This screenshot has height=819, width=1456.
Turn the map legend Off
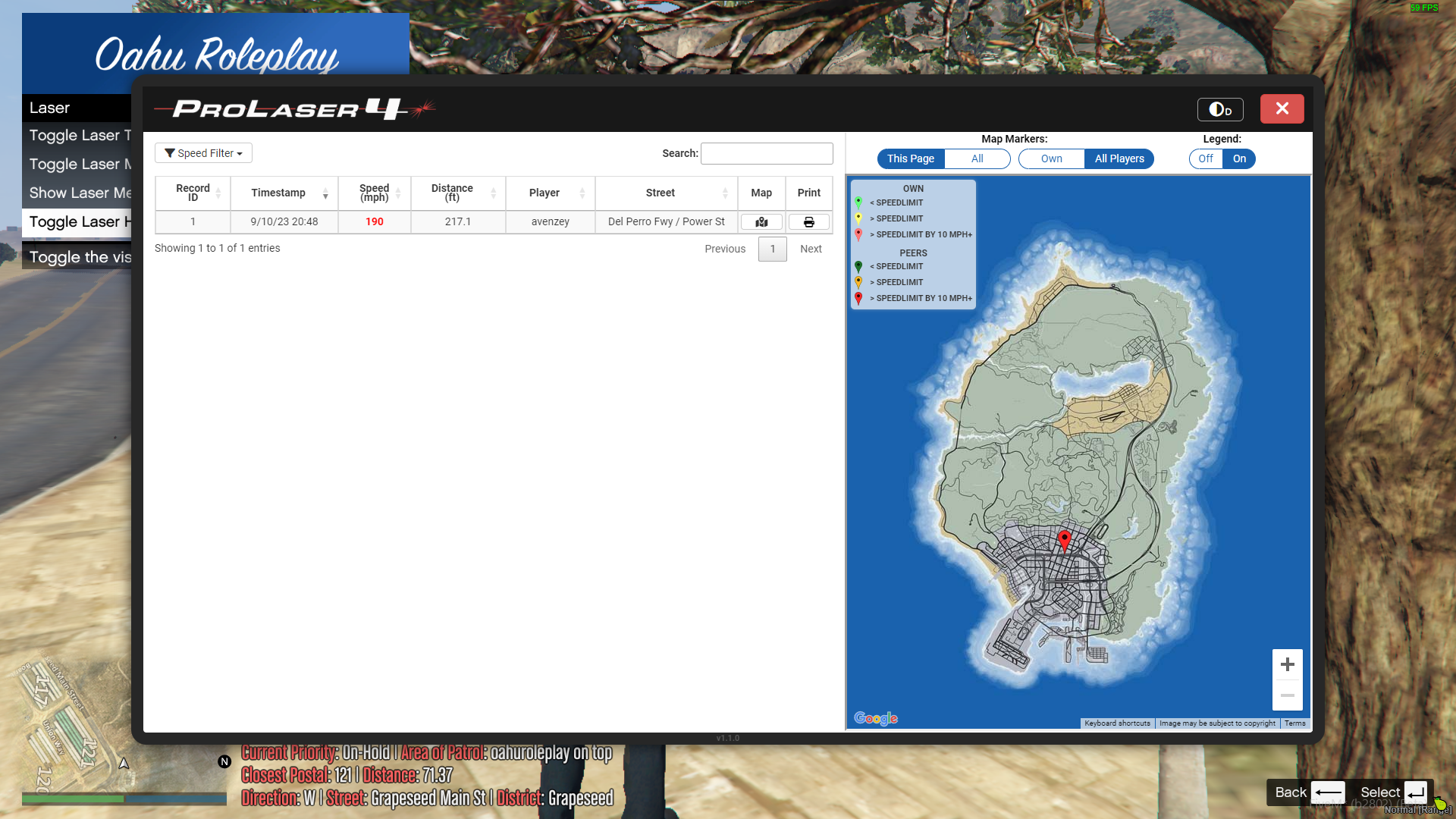pos(1206,158)
